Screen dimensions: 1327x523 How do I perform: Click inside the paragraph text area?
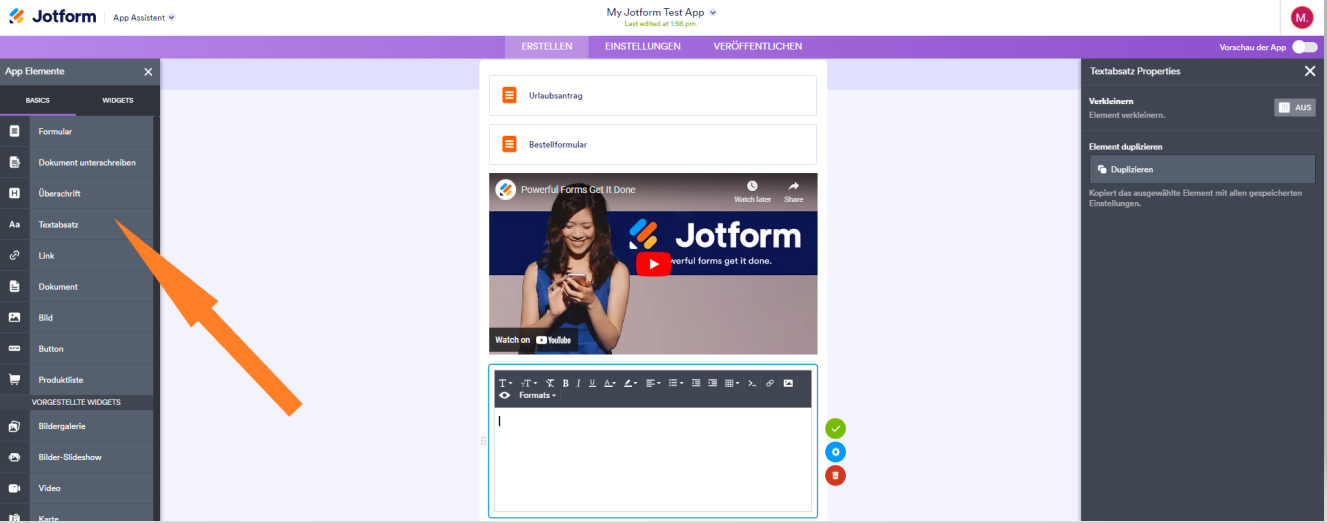point(653,459)
